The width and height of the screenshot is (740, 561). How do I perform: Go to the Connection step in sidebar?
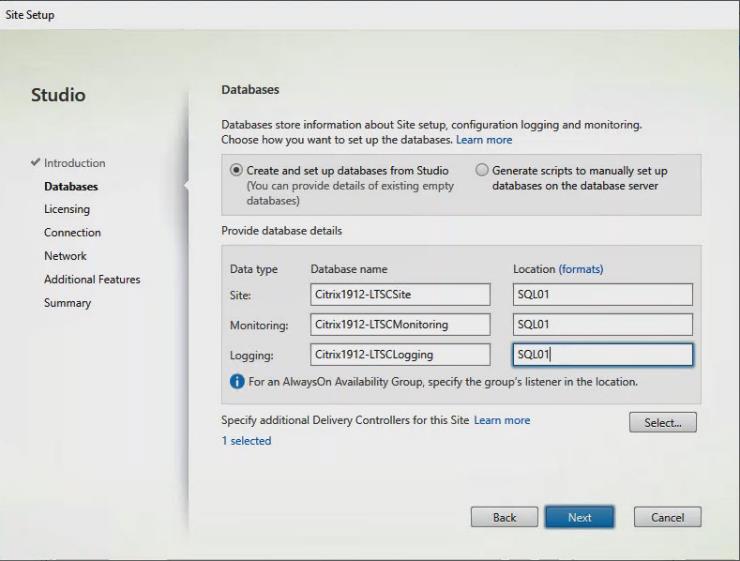coord(72,233)
